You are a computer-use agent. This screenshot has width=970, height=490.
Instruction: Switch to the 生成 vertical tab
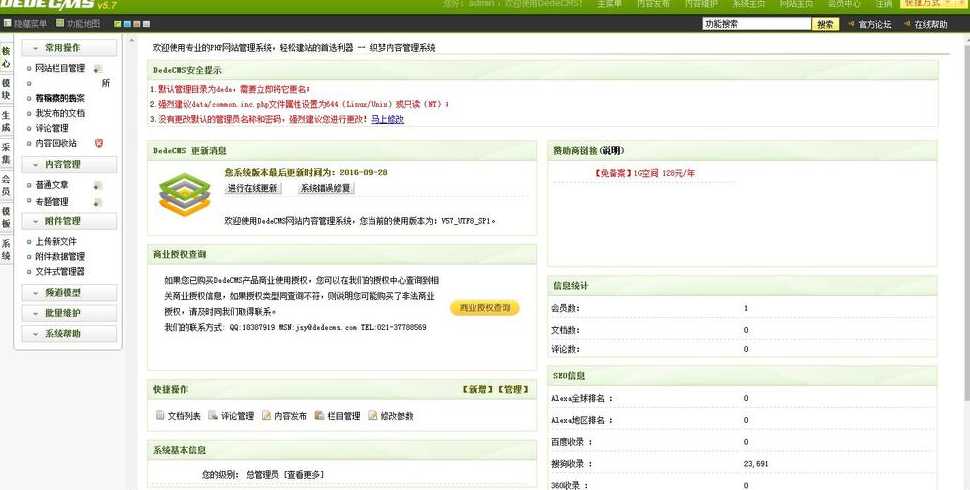pos(6,121)
